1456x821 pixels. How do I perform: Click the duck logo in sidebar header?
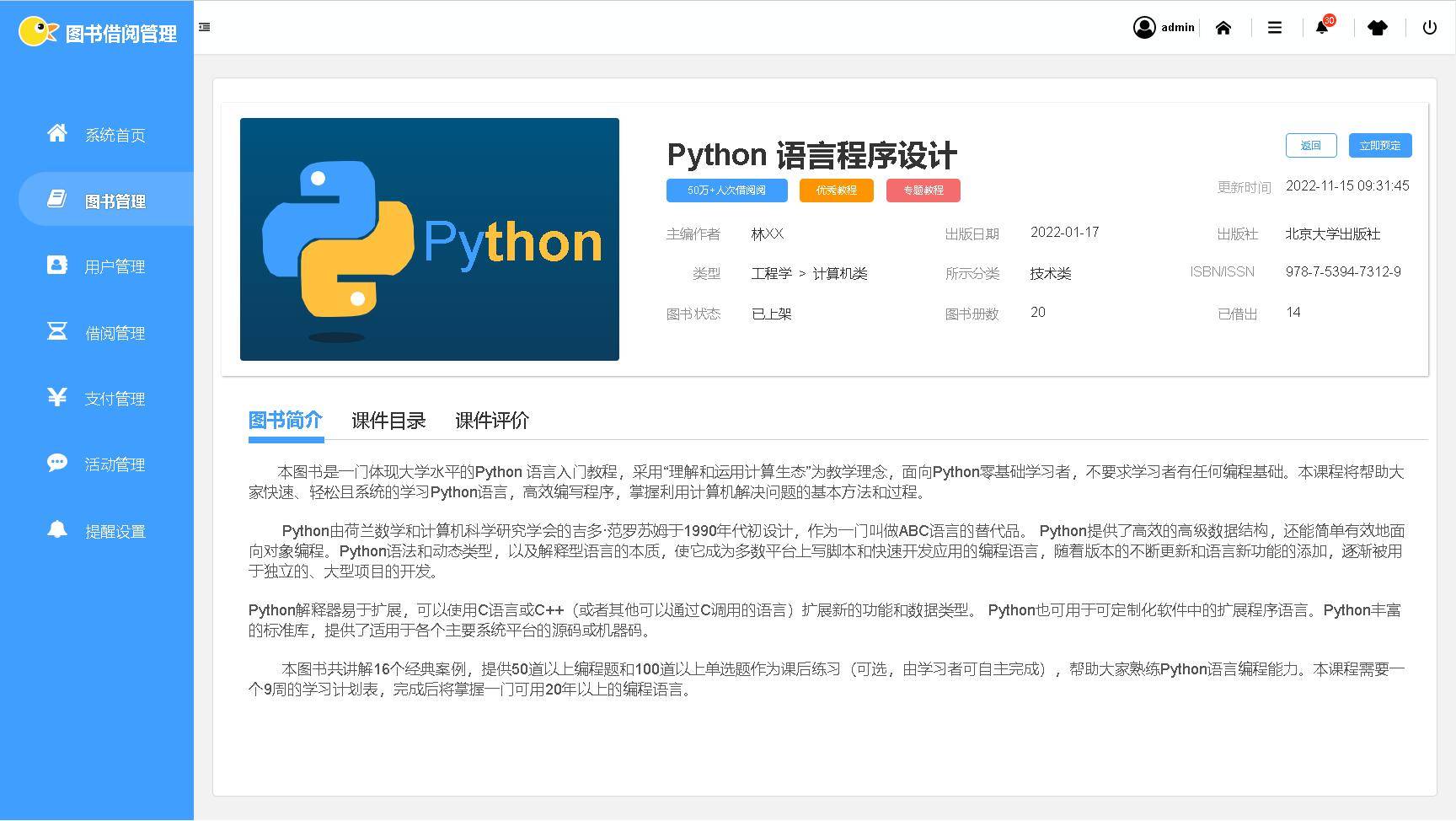coord(37,31)
